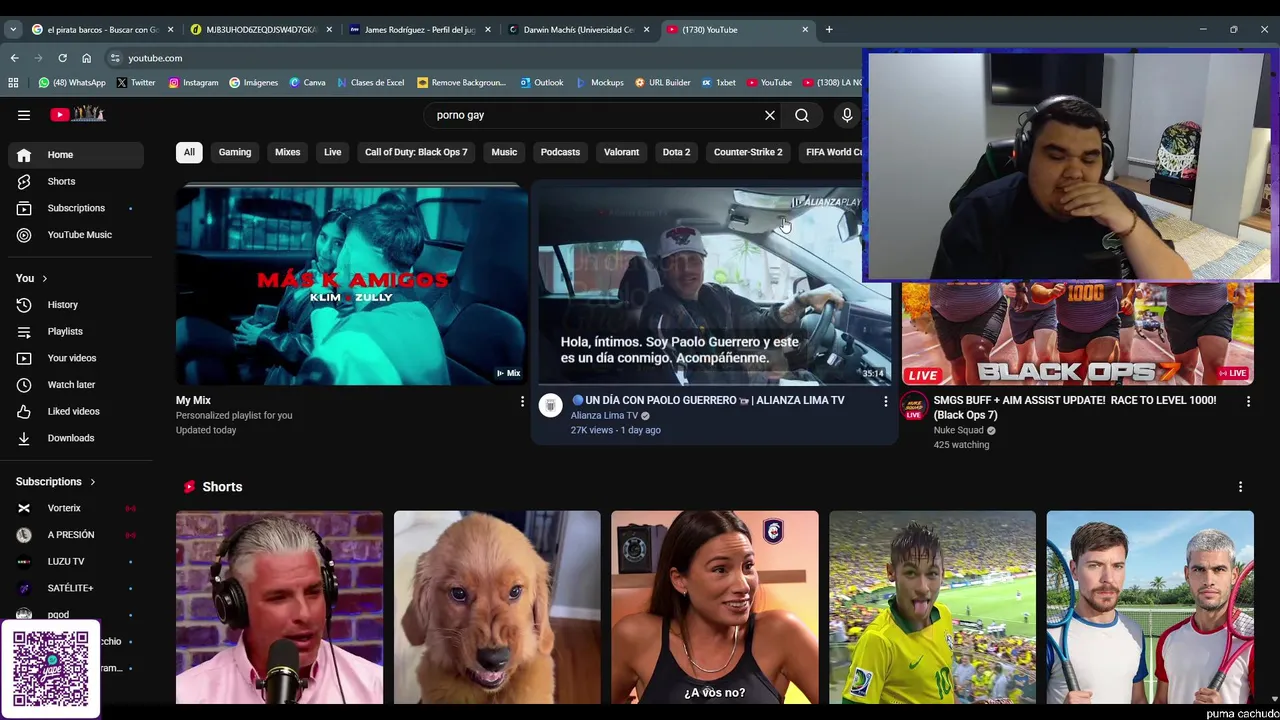Open the Imágenes bookmark

click(x=254, y=83)
